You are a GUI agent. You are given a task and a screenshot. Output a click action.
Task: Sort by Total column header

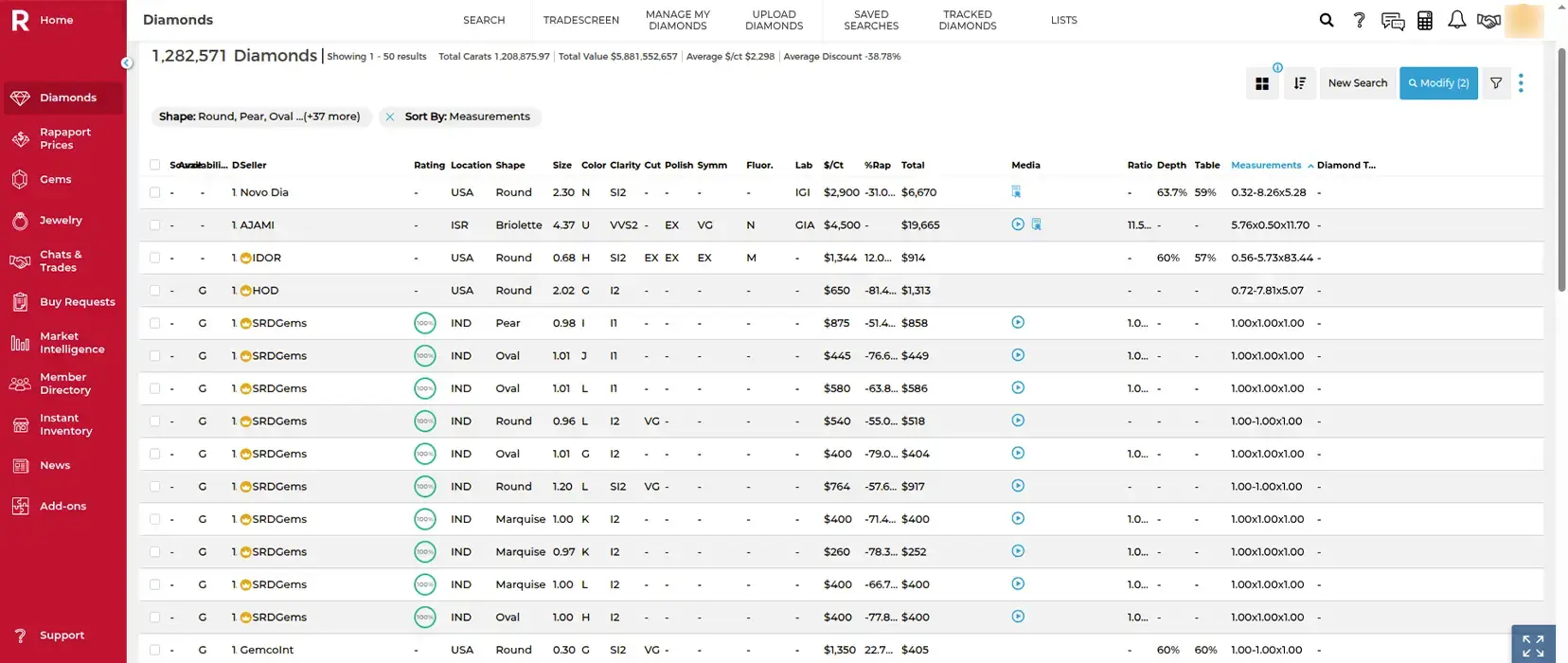(x=913, y=165)
